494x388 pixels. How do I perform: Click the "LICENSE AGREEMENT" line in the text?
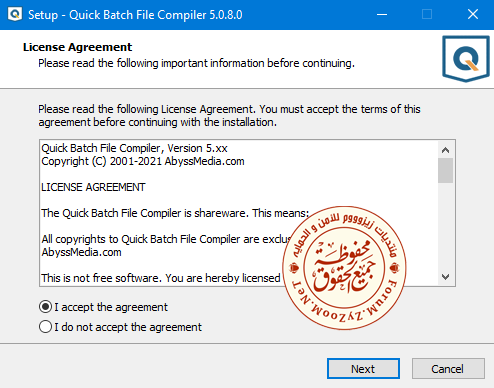click(93, 187)
